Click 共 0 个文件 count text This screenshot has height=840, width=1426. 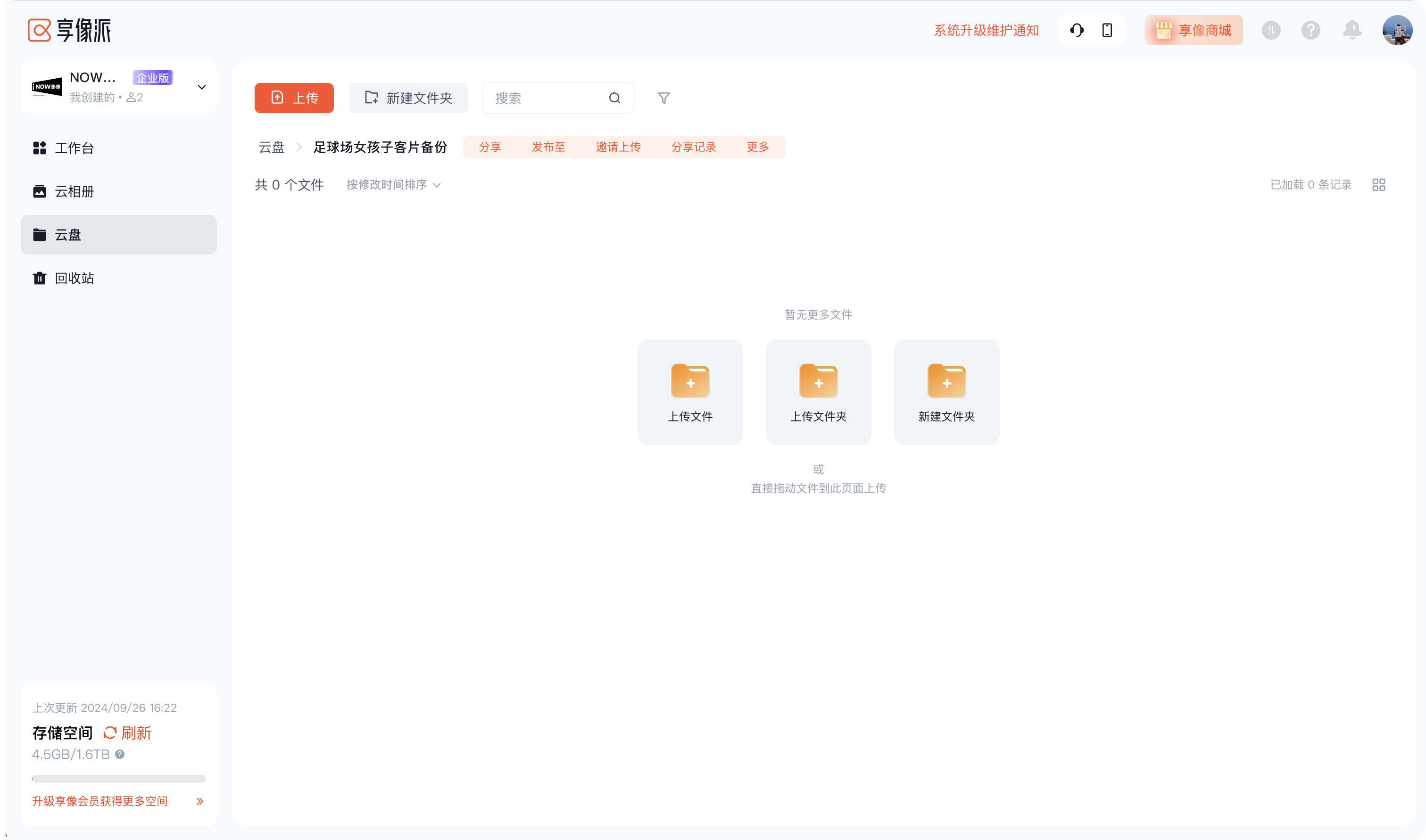click(x=289, y=184)
